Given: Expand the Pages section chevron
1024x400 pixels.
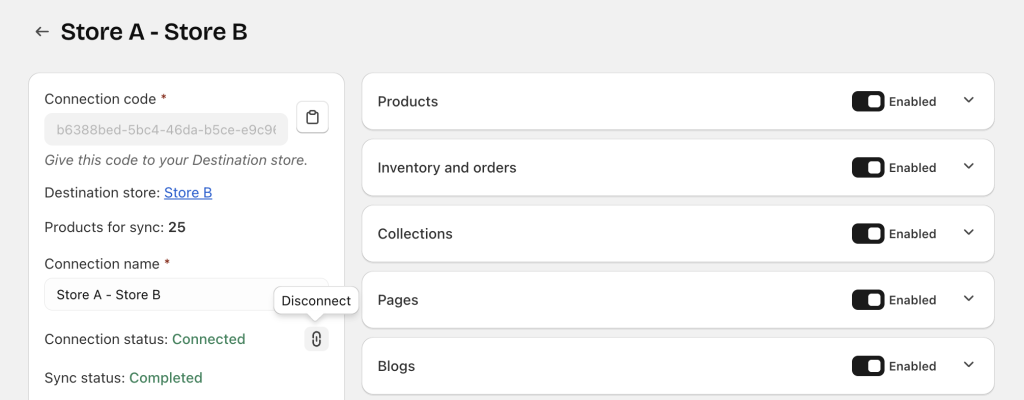Looking at the screenshot, I should pyautogui.click(x=968, y=298).
